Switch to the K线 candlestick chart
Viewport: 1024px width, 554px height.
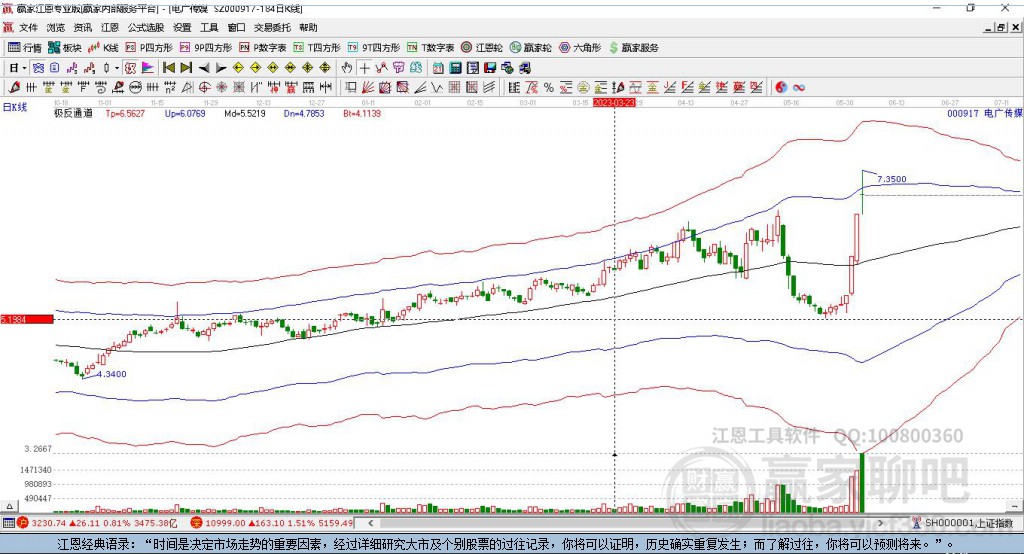click(103, 48)
